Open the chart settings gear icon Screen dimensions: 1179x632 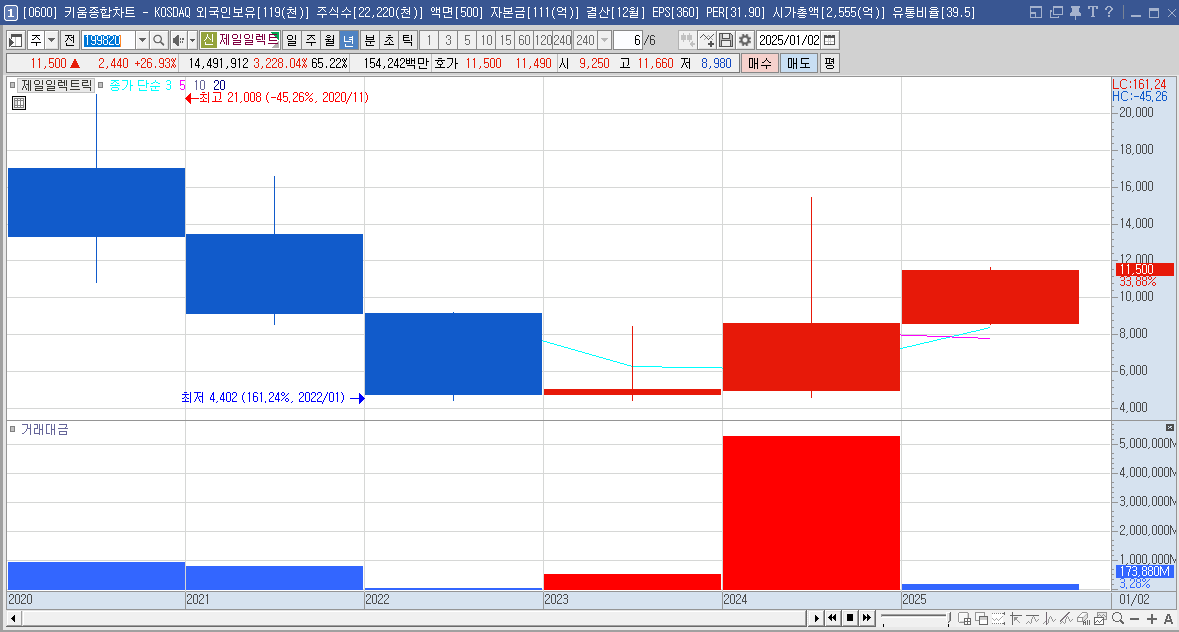point(744,41)
